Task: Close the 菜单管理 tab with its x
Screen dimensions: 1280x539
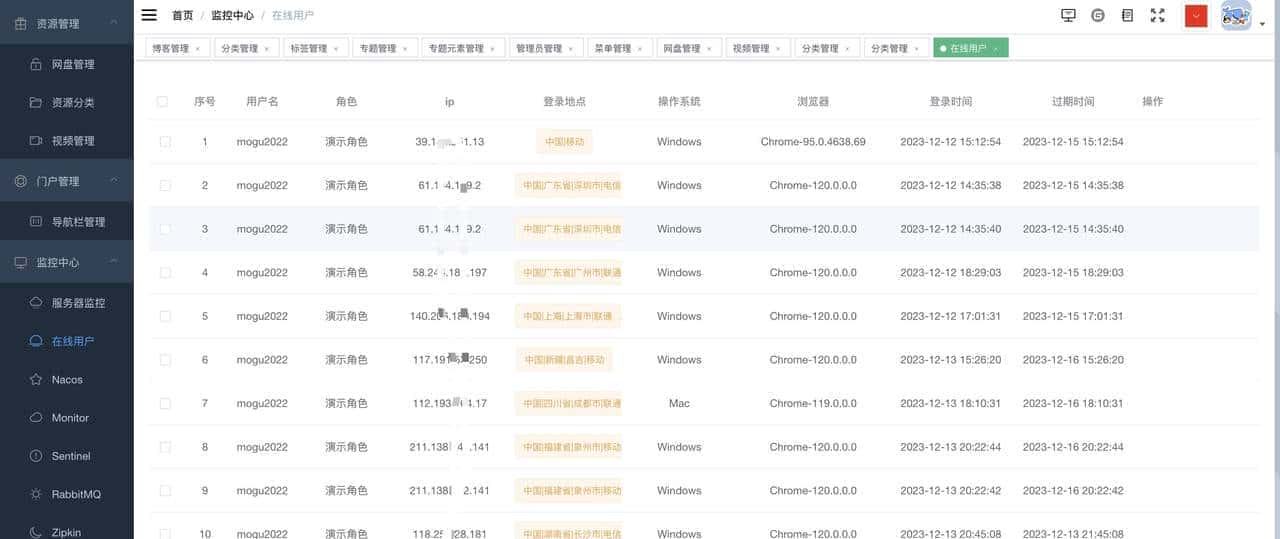Action: pos(640,48)
